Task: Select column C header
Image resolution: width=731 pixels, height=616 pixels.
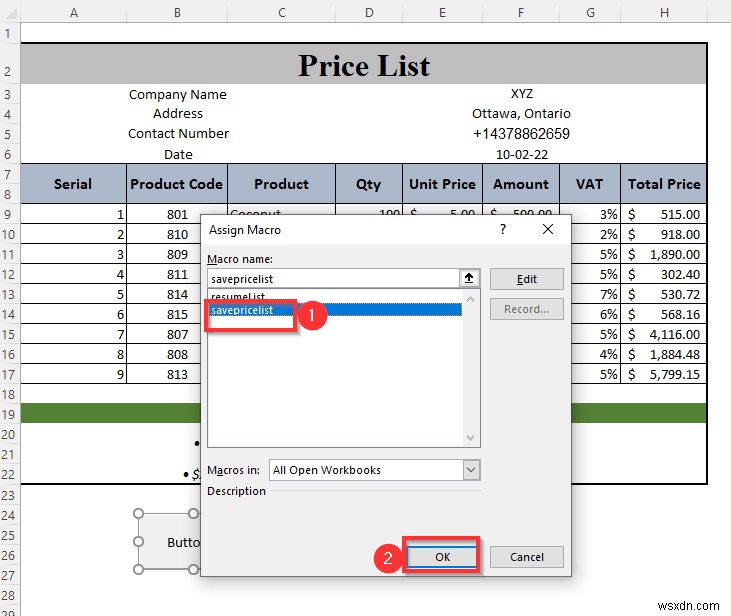Action: coord(282,13)
